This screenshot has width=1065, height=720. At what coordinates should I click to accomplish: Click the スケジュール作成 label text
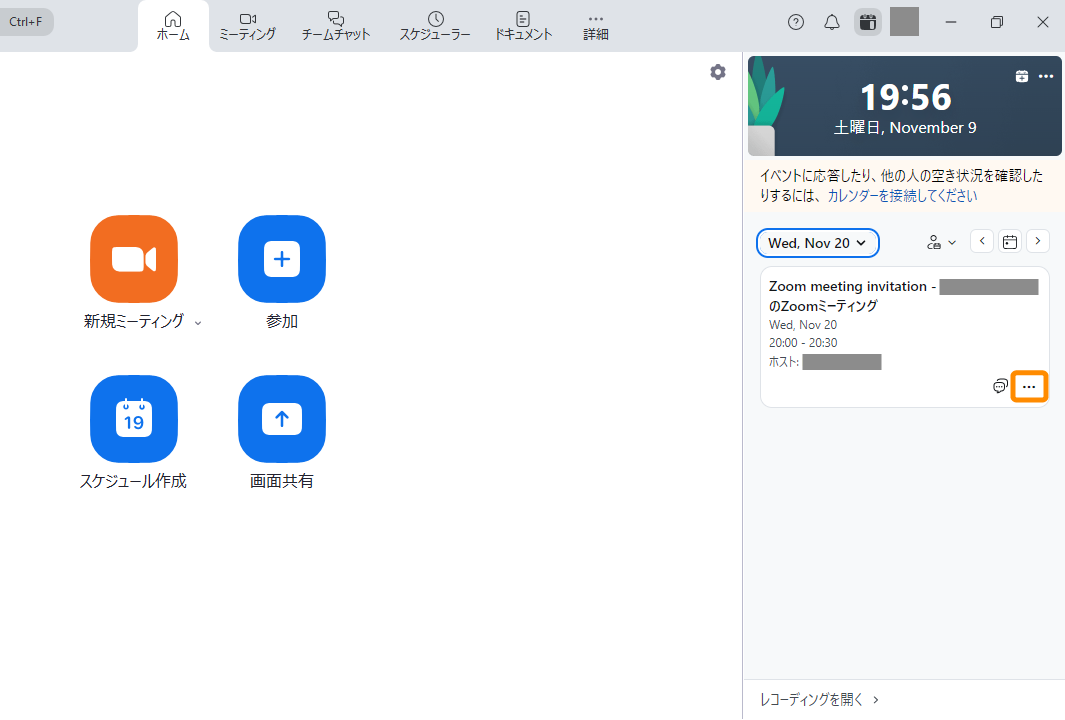[133, 482]
